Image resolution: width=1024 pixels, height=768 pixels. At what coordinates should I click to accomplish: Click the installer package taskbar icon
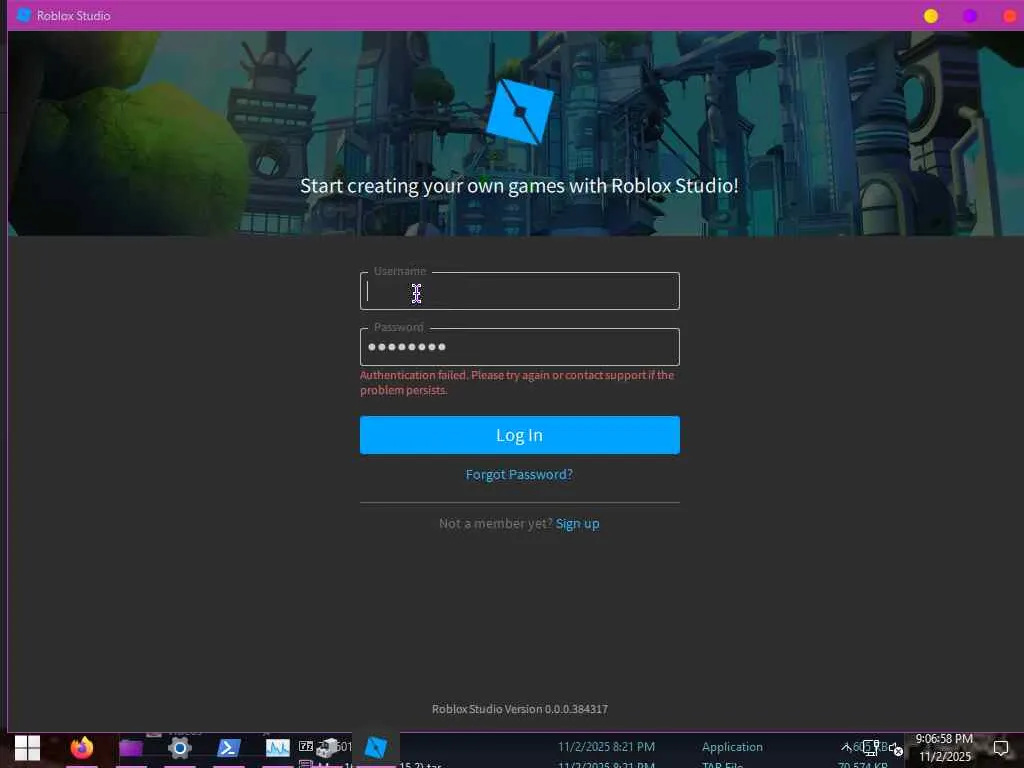coord(327,748)
